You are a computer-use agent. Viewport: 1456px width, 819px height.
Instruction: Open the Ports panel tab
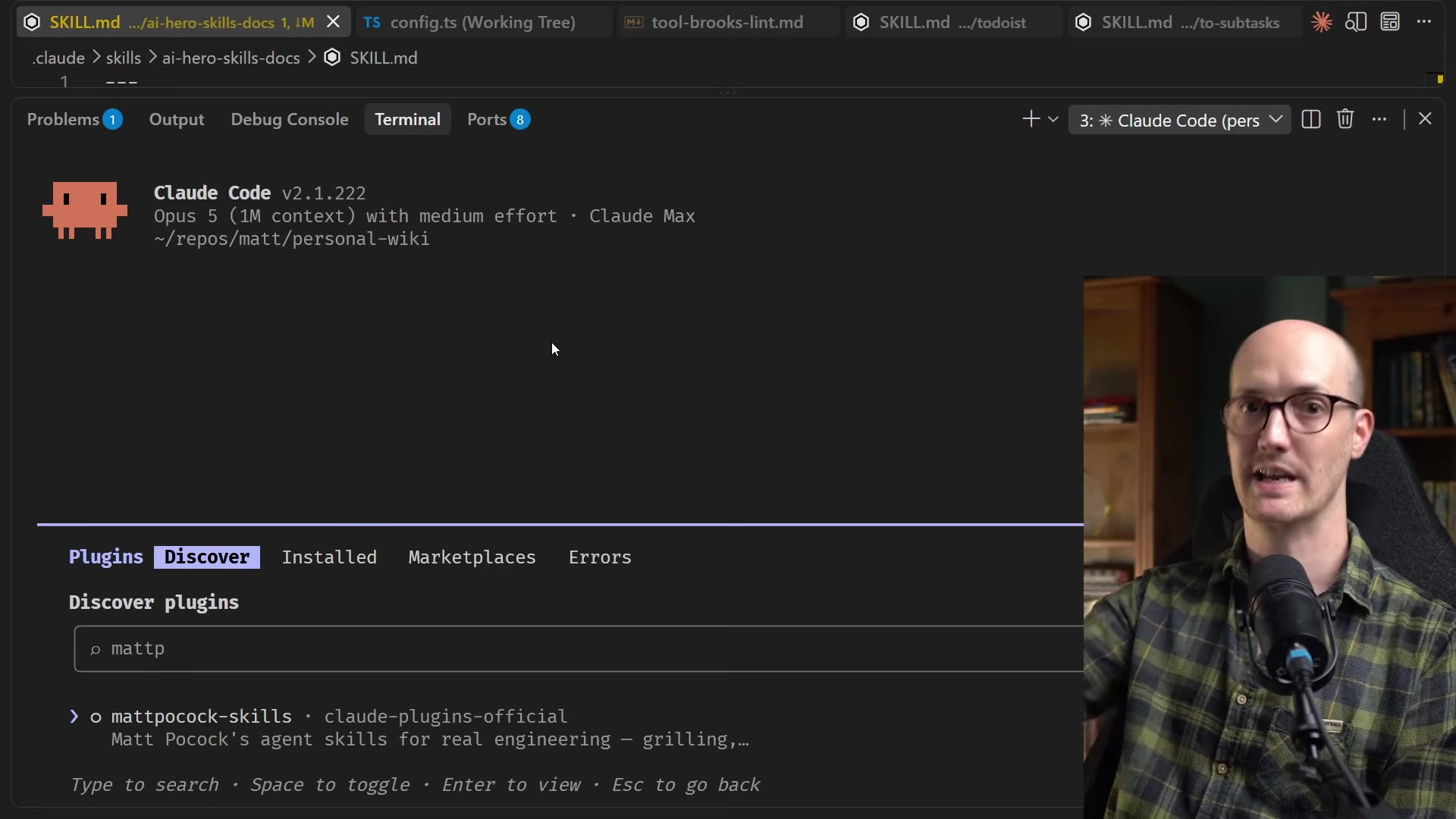(x=498, y=120)
